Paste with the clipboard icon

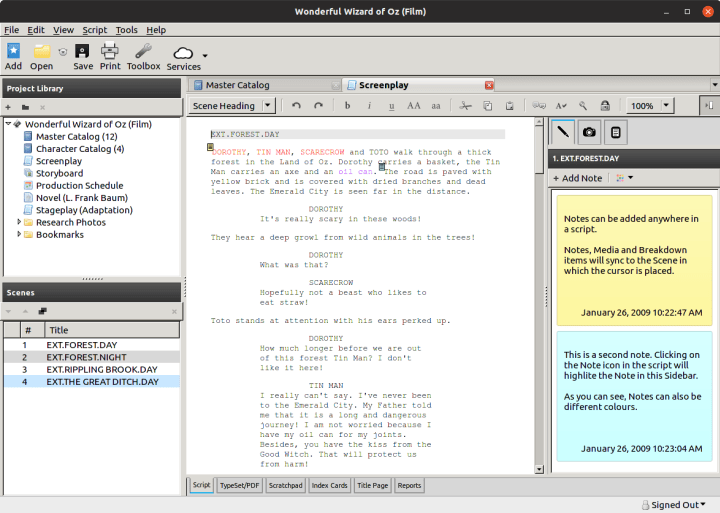tap(510, 106)
